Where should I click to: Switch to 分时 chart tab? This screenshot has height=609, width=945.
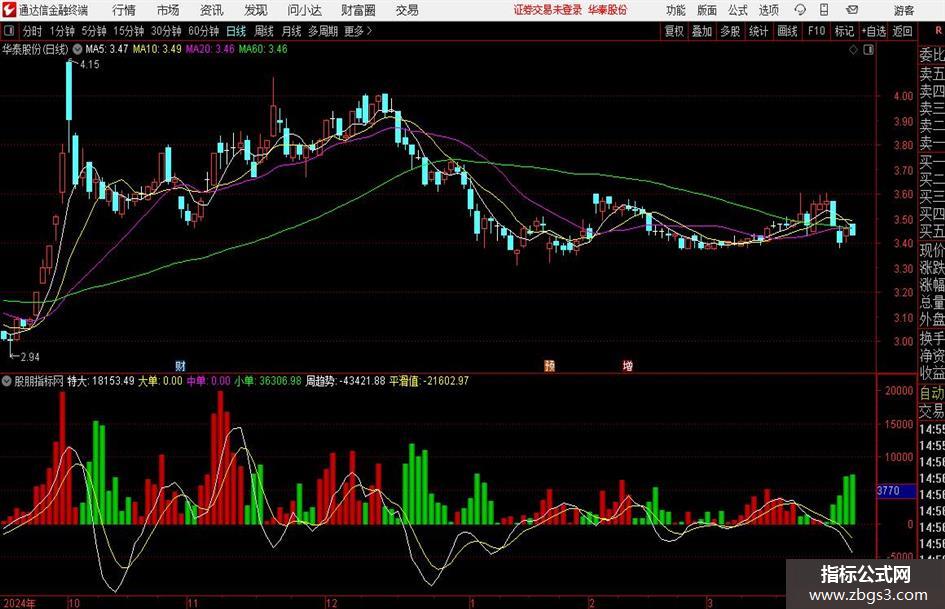click(33, 31)
